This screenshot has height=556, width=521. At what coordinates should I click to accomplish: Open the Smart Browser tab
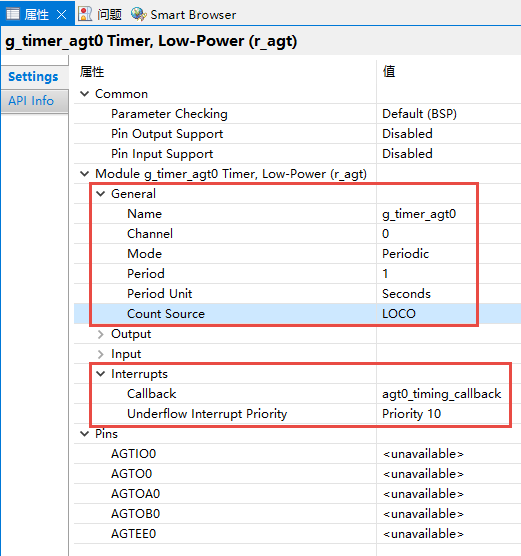pos(193,15)
